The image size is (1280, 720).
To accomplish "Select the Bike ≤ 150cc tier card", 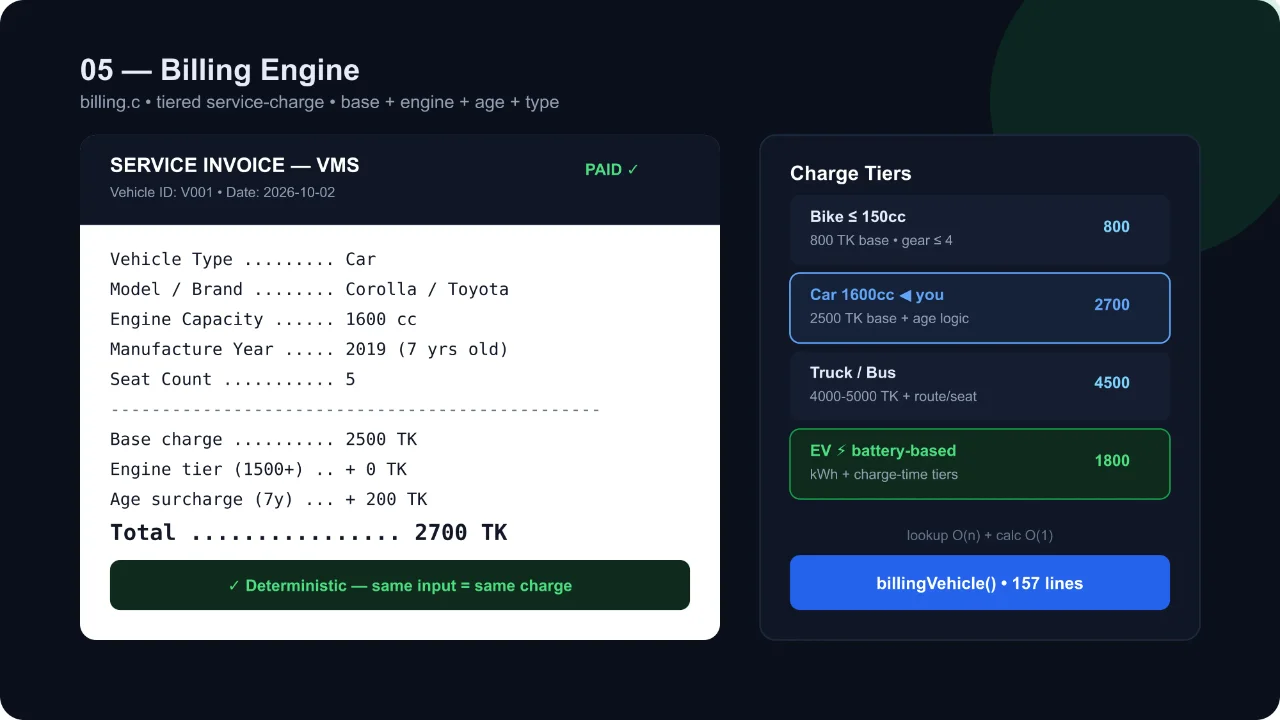I will click(980, 227).
